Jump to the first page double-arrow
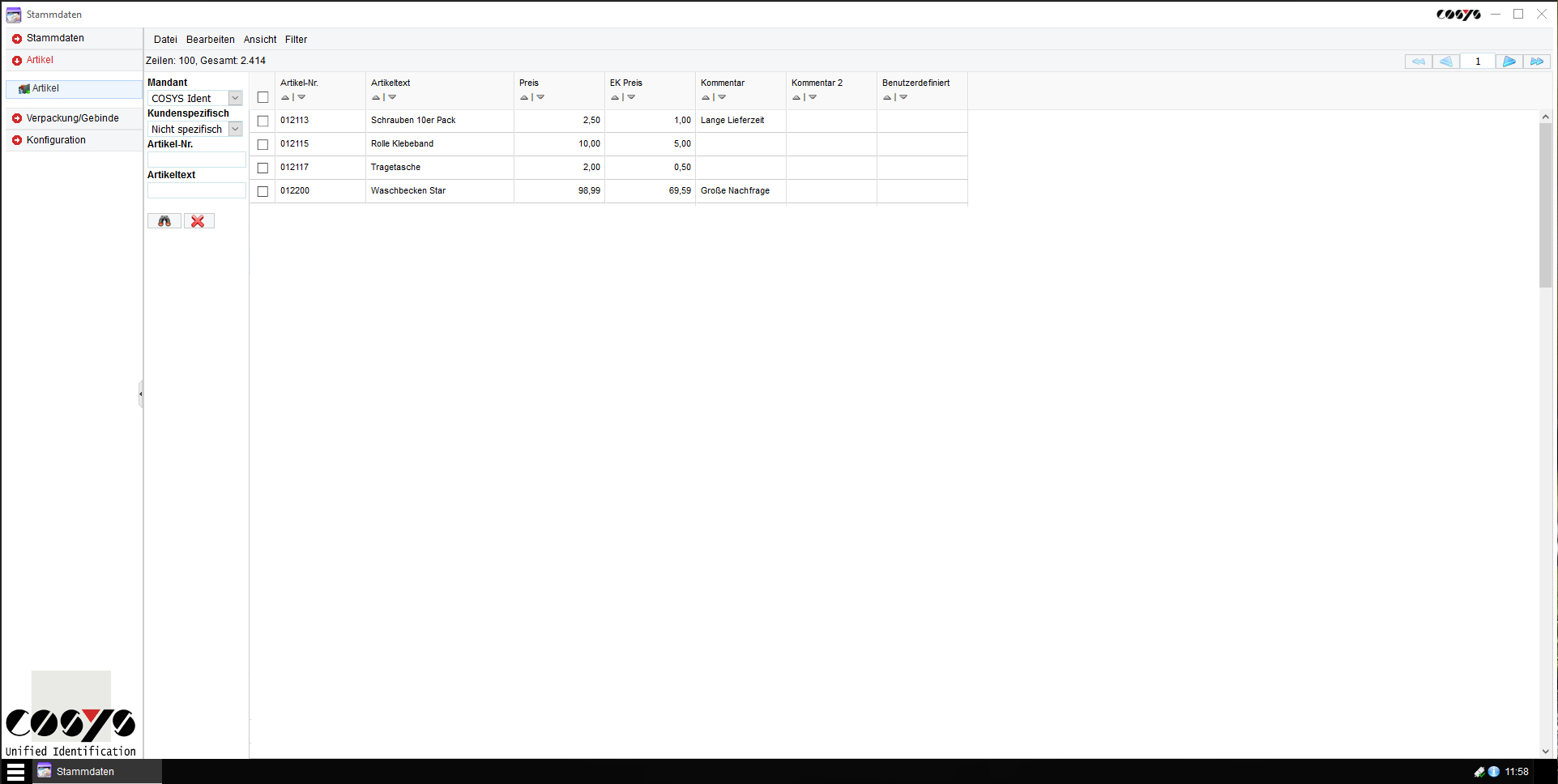The height and width of the screenshot is (784, 1558). point(1418,61)
